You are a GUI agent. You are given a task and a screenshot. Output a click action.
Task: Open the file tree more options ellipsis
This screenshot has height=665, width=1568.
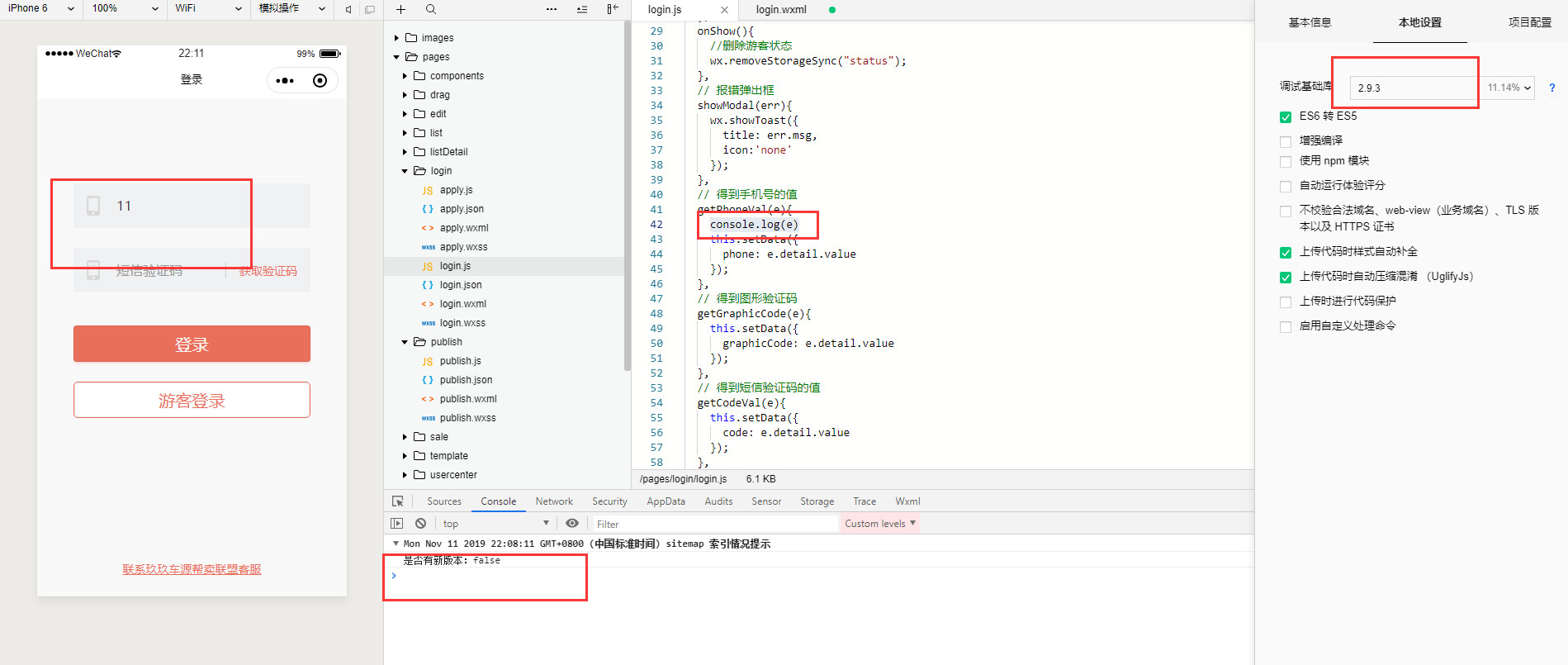click(x=552, y=9)
